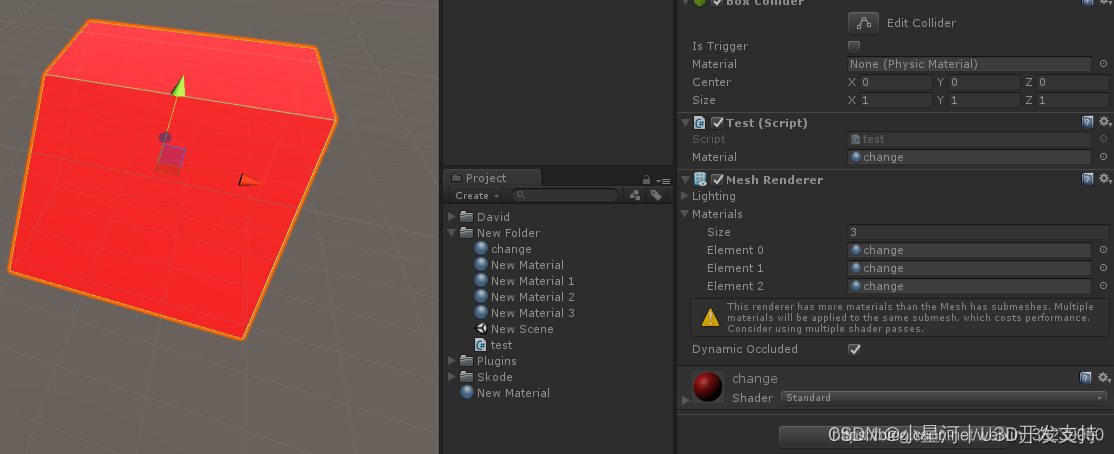Click the Test script Material field change
The height and width of the screenshot is (454, 1114).
[x=969, y=157]
